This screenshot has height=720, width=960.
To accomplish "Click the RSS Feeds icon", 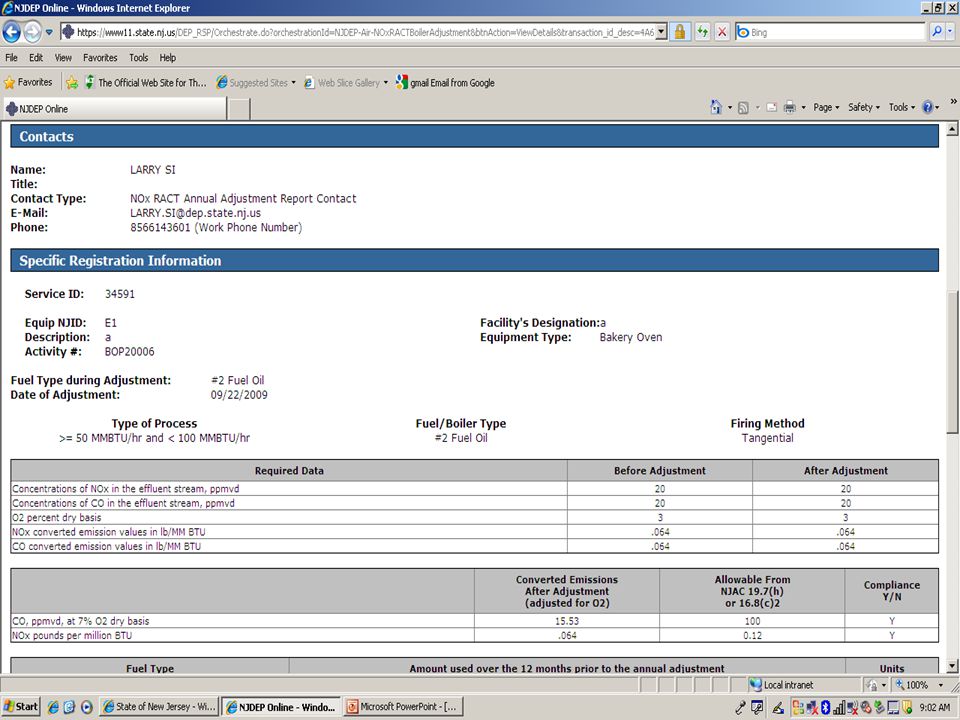I will 743,108.
